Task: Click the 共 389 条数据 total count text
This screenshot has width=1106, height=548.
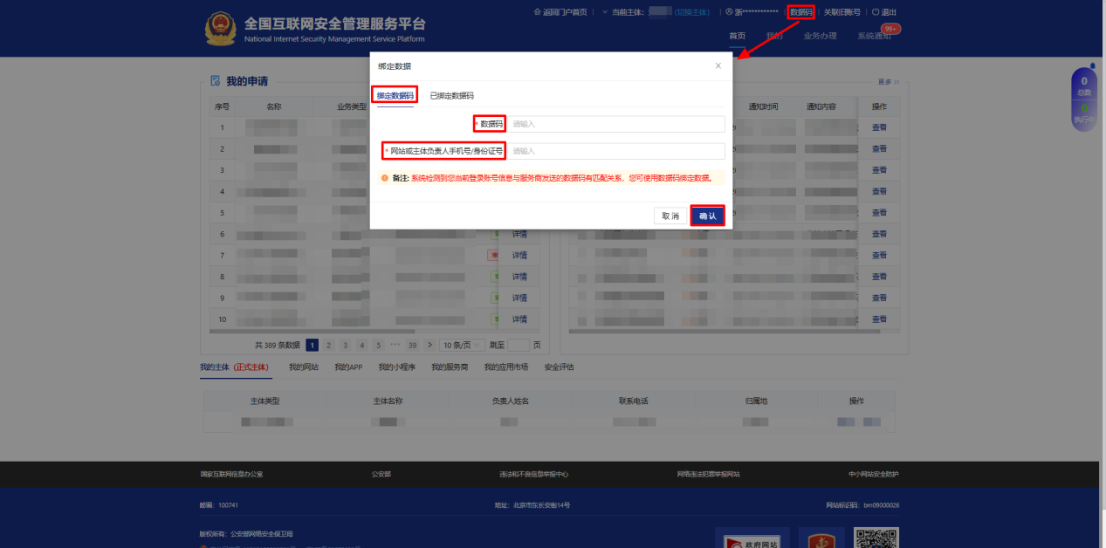Action: pyautogui.click(x=277, y=345)
